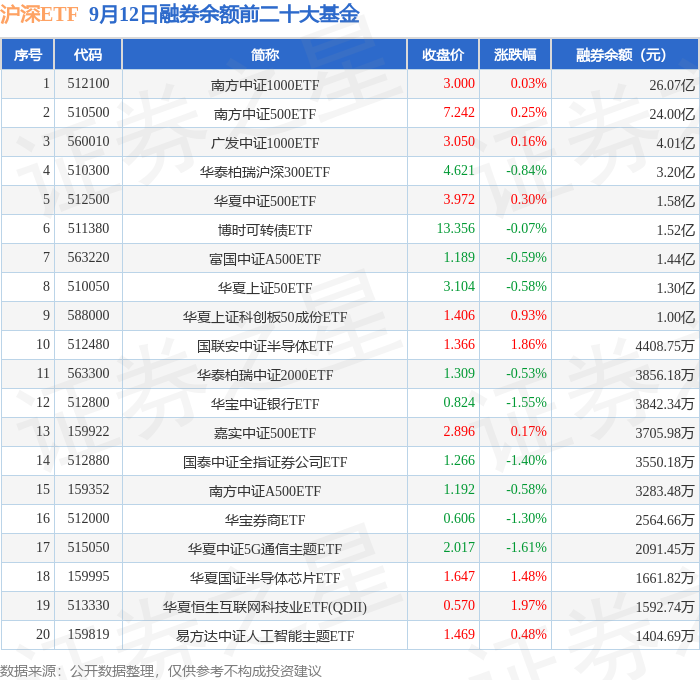Click the 代码 column header

(x=88, y=54)
